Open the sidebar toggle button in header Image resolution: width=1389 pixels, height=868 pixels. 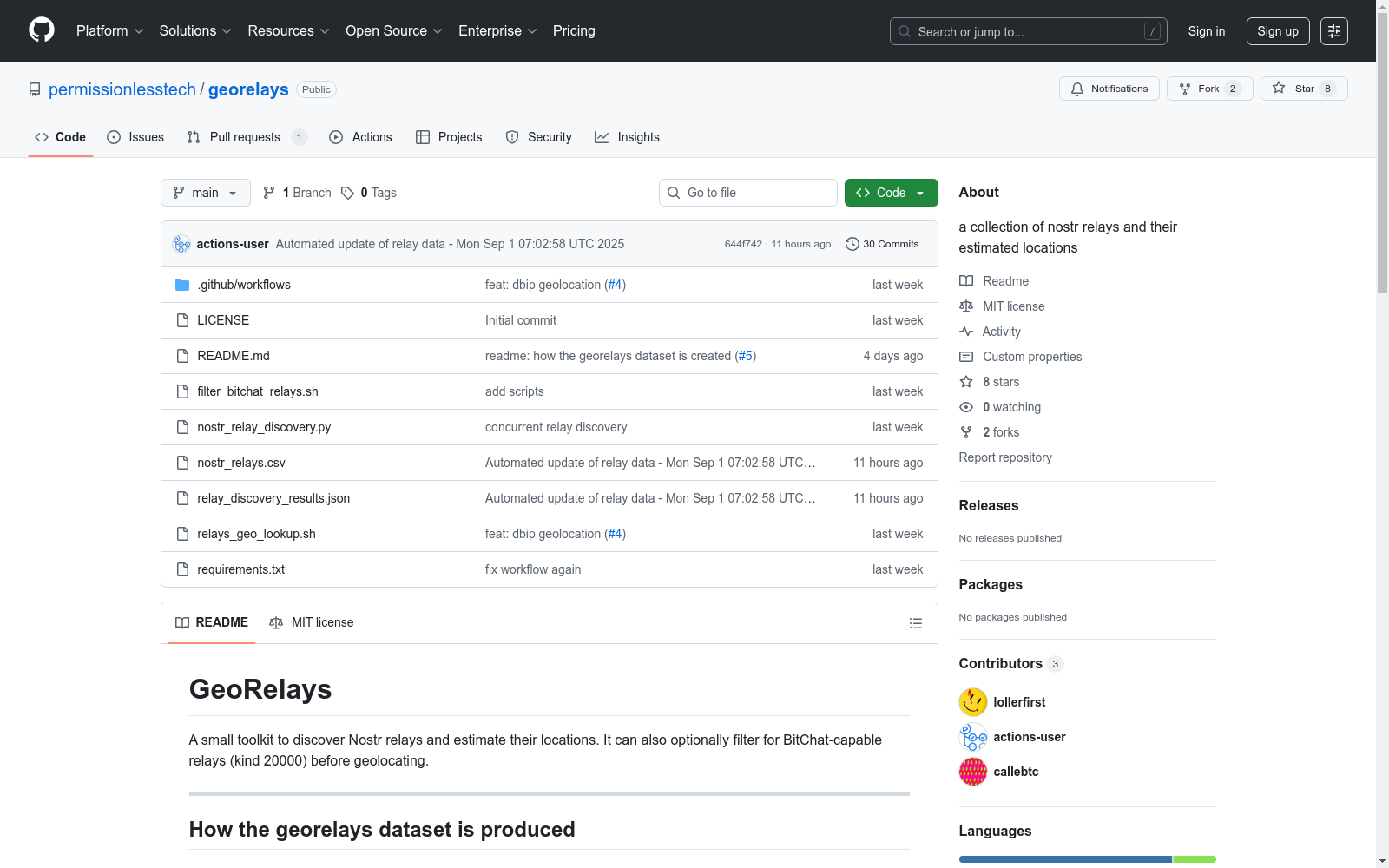[1334, 31]
